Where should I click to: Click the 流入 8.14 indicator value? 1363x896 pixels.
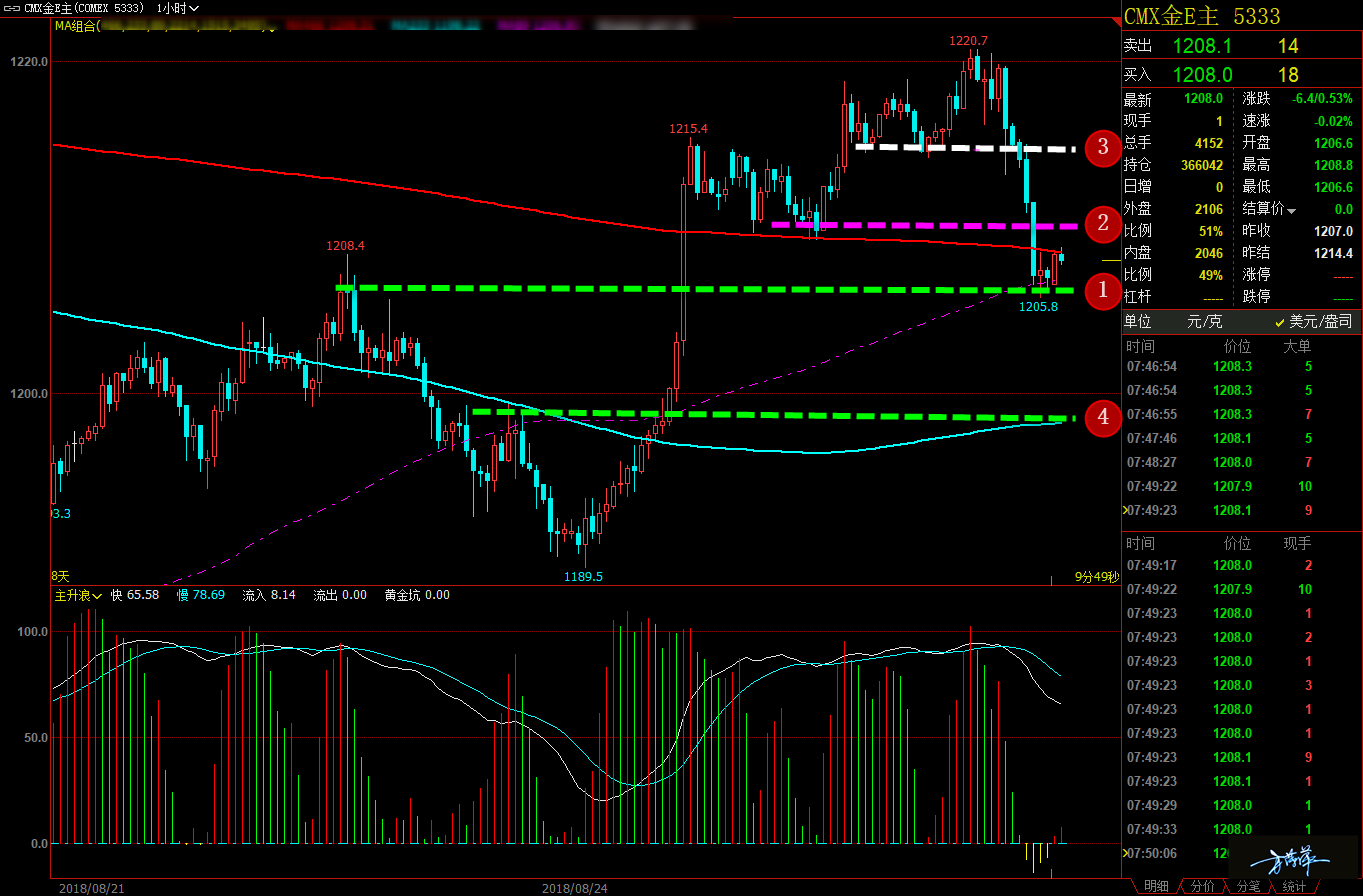pos(268,595)
